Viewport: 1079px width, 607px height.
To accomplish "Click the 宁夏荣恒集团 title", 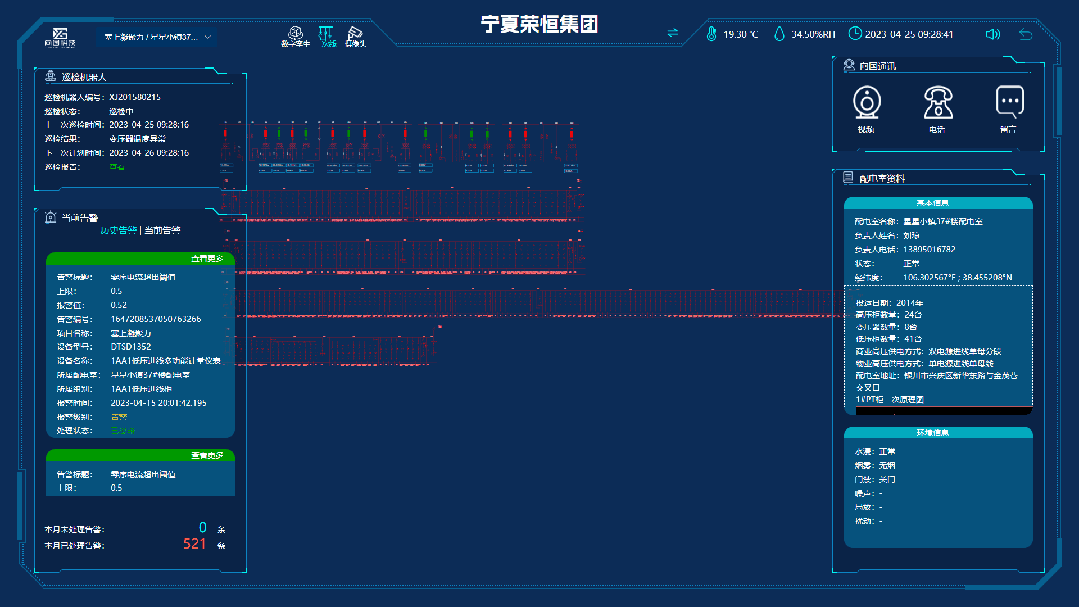I will coord(540,25).
